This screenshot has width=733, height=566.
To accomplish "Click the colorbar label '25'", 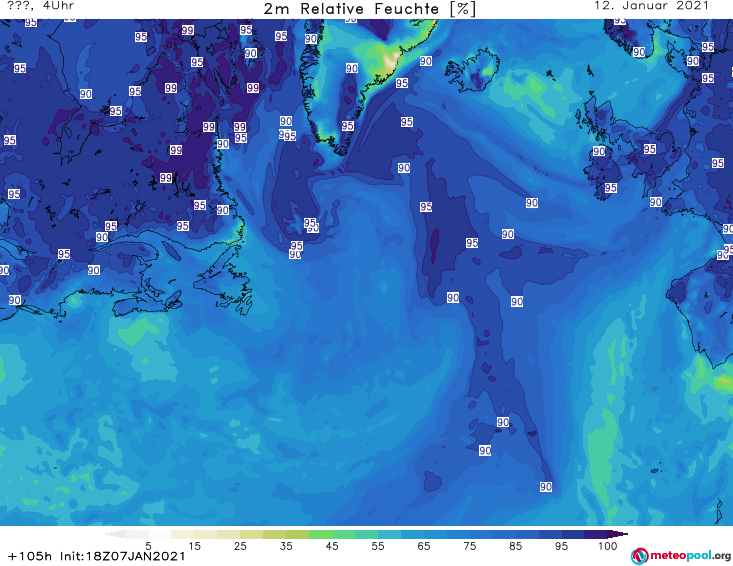I will (240, 546).
